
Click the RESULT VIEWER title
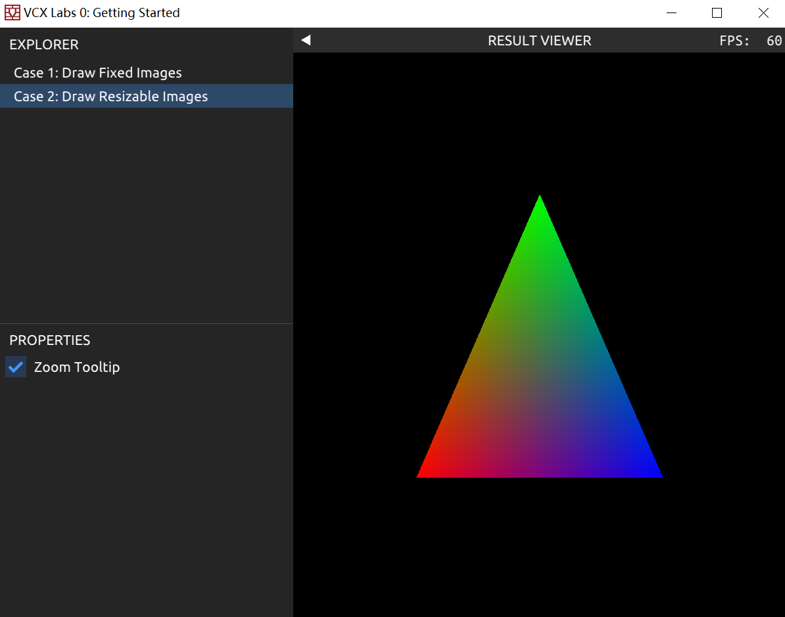pos(539,41)
